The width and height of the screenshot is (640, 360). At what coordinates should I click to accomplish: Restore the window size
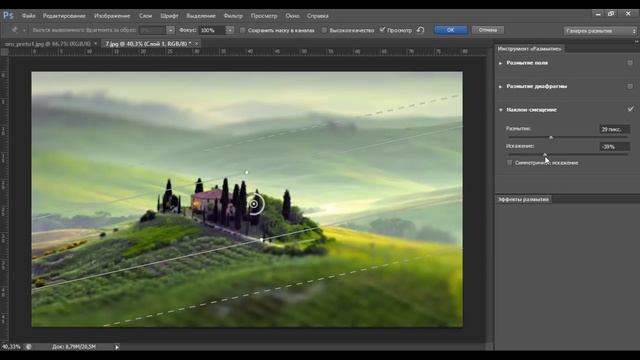(611, 14)
